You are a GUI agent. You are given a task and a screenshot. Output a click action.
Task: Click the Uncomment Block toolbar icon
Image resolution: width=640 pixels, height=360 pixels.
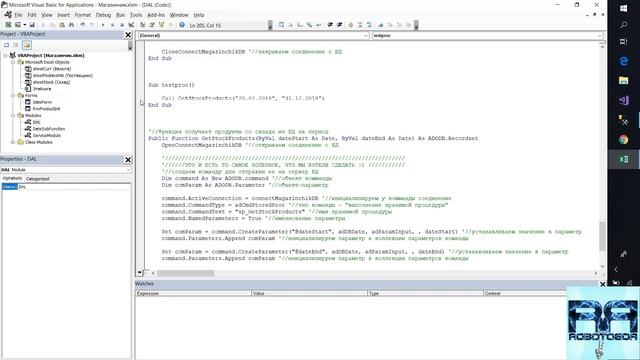click(x=369, y=25)
